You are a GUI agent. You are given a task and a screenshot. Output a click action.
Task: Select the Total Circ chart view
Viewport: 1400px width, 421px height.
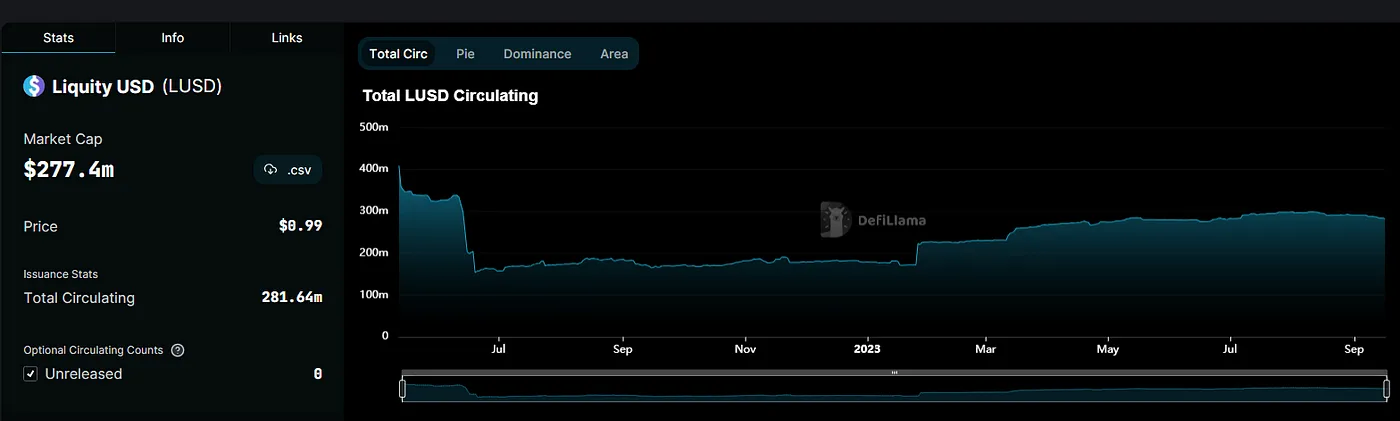[x=399, y=54]
